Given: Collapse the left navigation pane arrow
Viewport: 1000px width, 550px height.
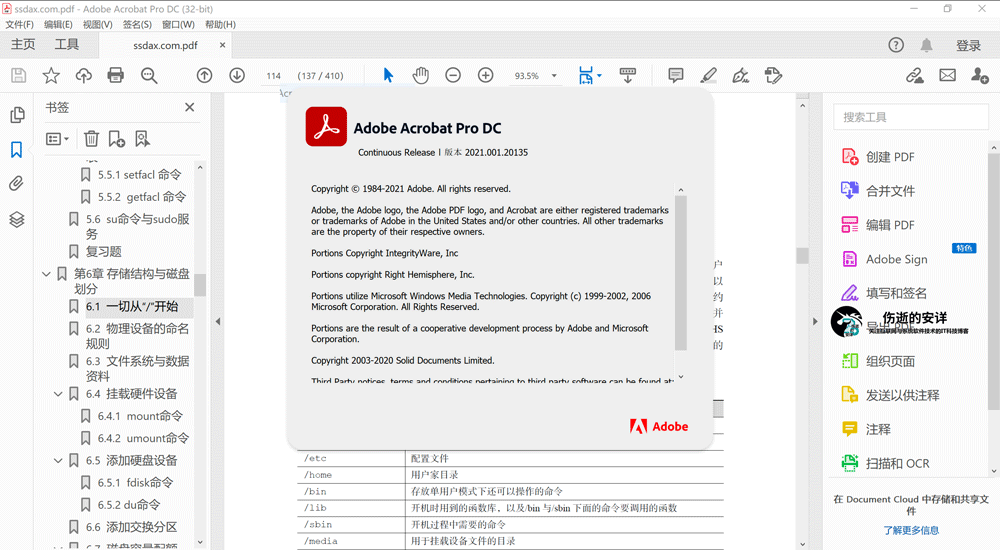Looking at the screenshot, I should tap(218, 322).
